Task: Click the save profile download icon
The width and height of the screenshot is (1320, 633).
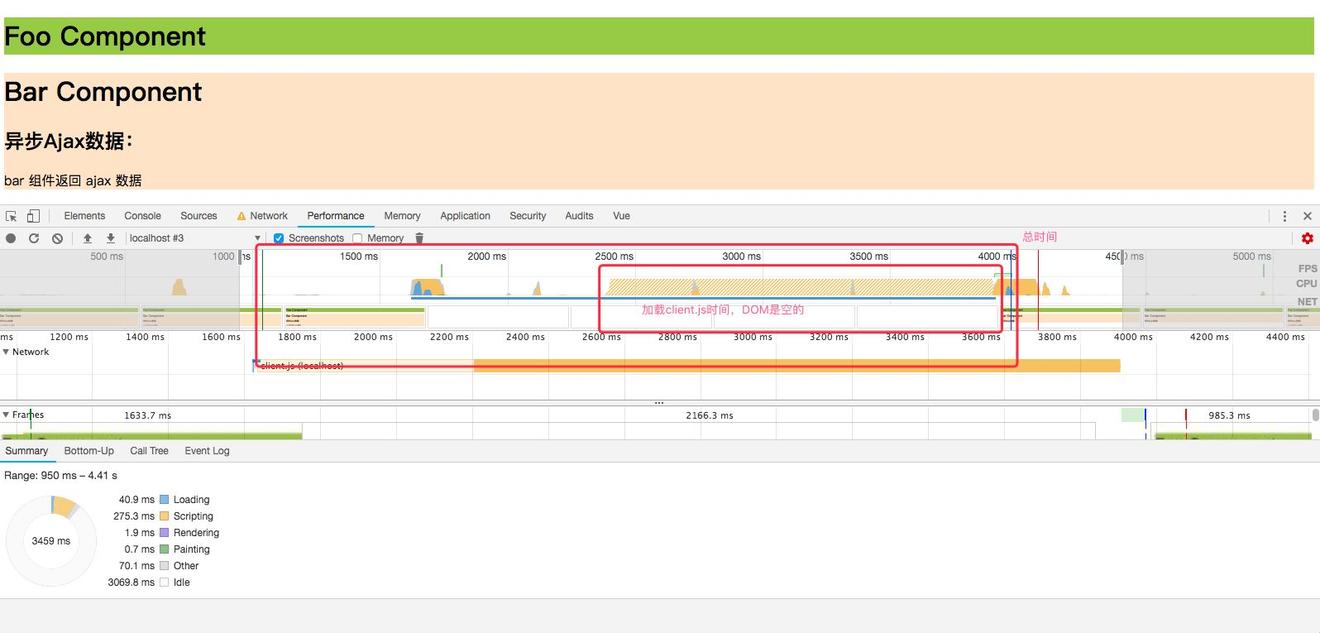Action: [x=110, y=238]
